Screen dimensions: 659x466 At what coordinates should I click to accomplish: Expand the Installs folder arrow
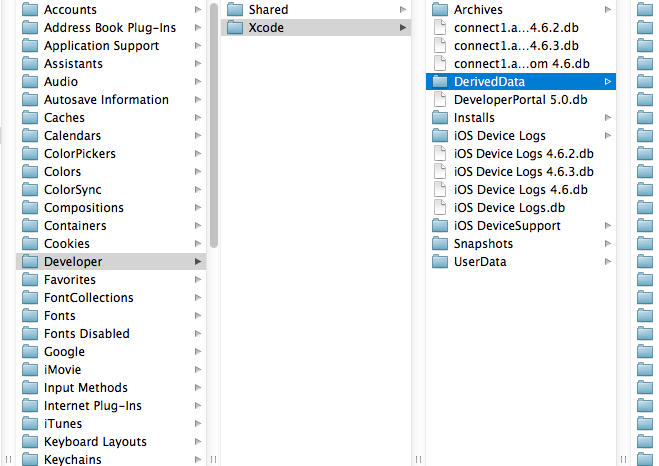coord(608,118)
